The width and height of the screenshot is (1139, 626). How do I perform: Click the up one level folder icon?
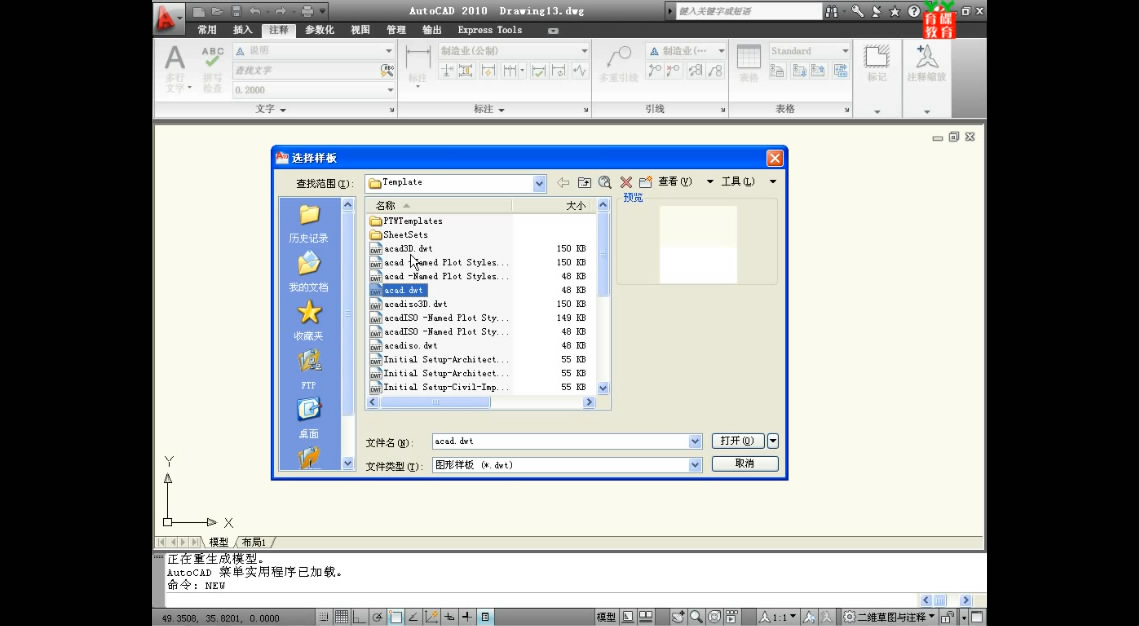click(x=584, y=182)
